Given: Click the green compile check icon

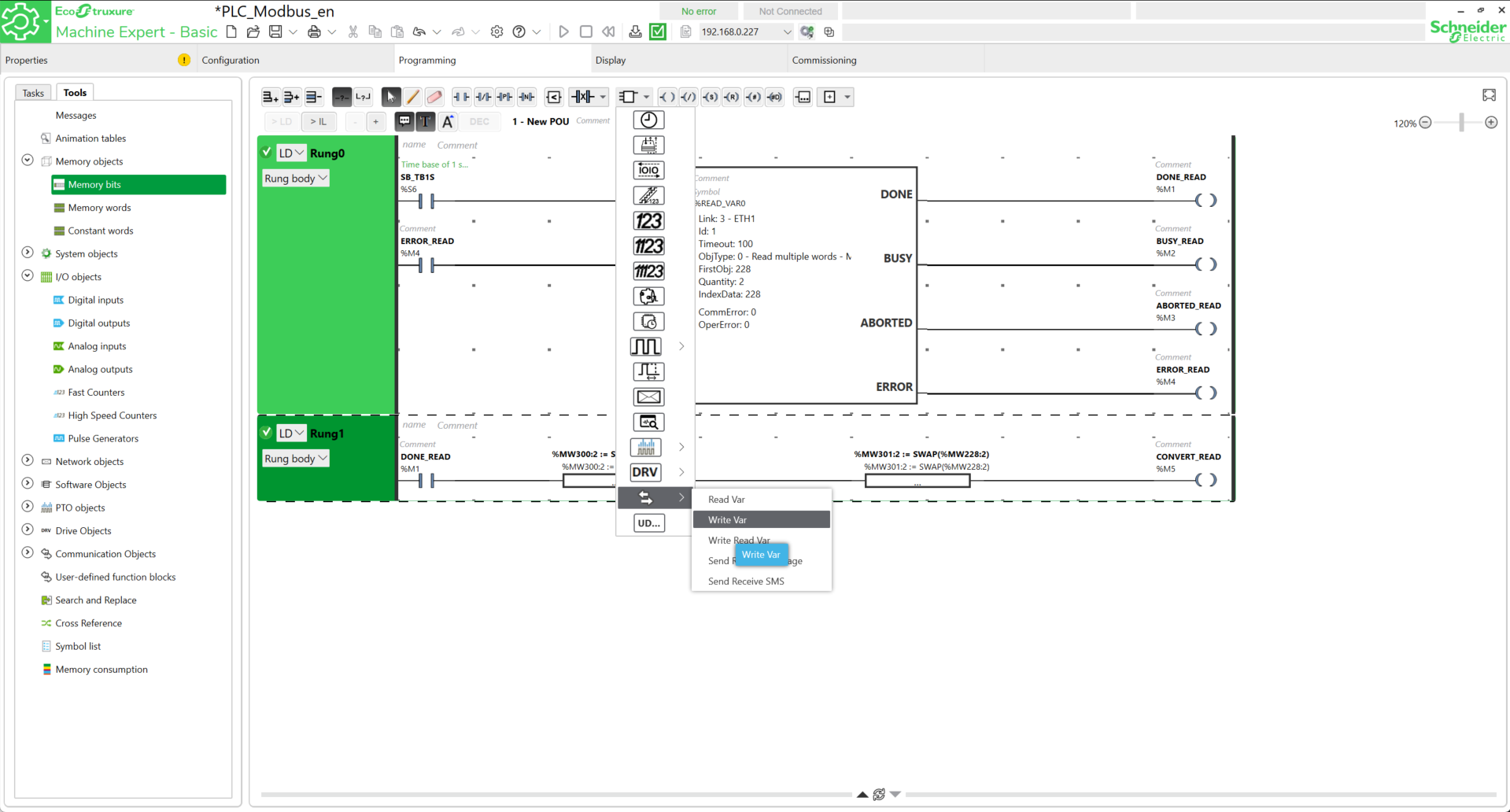Looking at the screenshot, I should tap(658, 32).
